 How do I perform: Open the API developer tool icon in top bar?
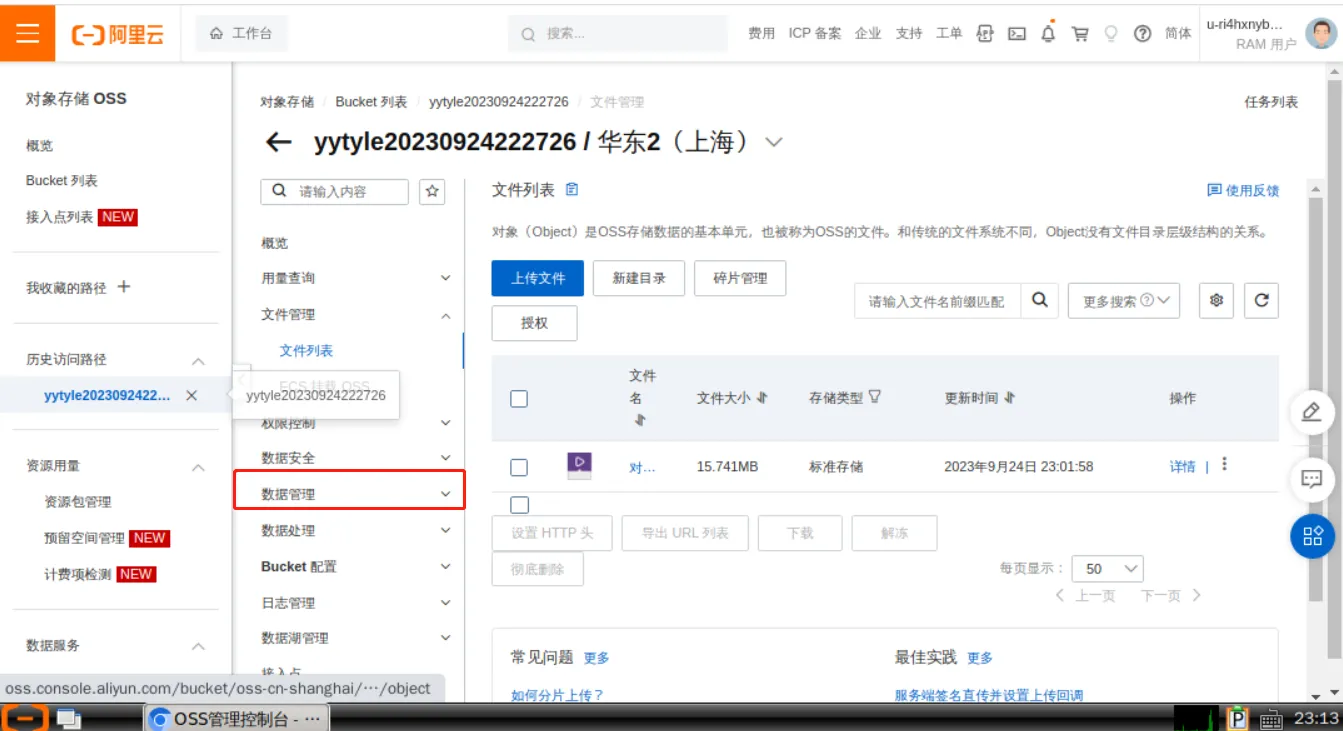point(985,33)
